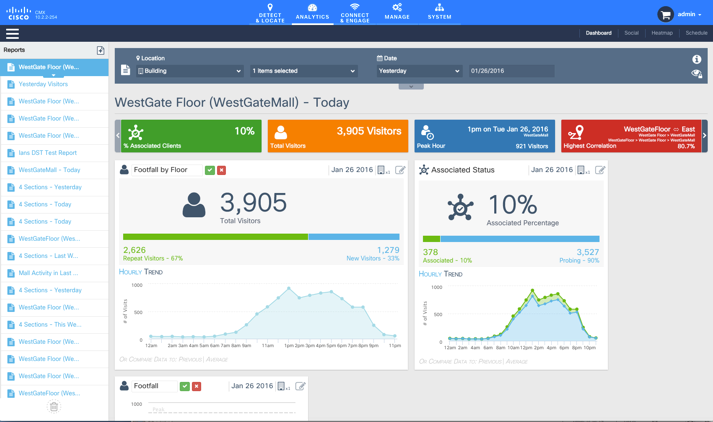
Task: Compare Associated Status data to Previous
Action: [x=490, y=362]
